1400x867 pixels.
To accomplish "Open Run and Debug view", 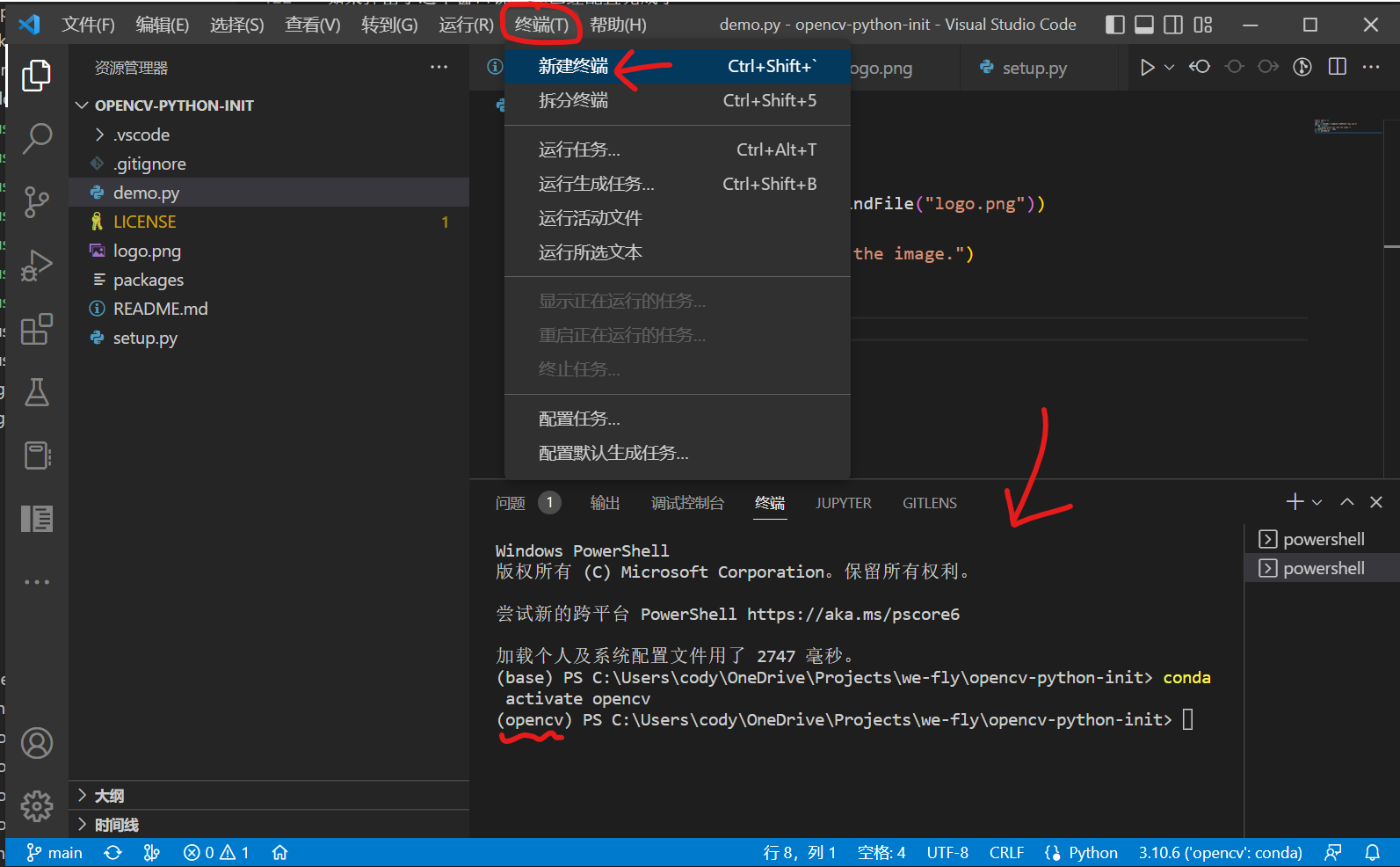I will tap(36, 265).
